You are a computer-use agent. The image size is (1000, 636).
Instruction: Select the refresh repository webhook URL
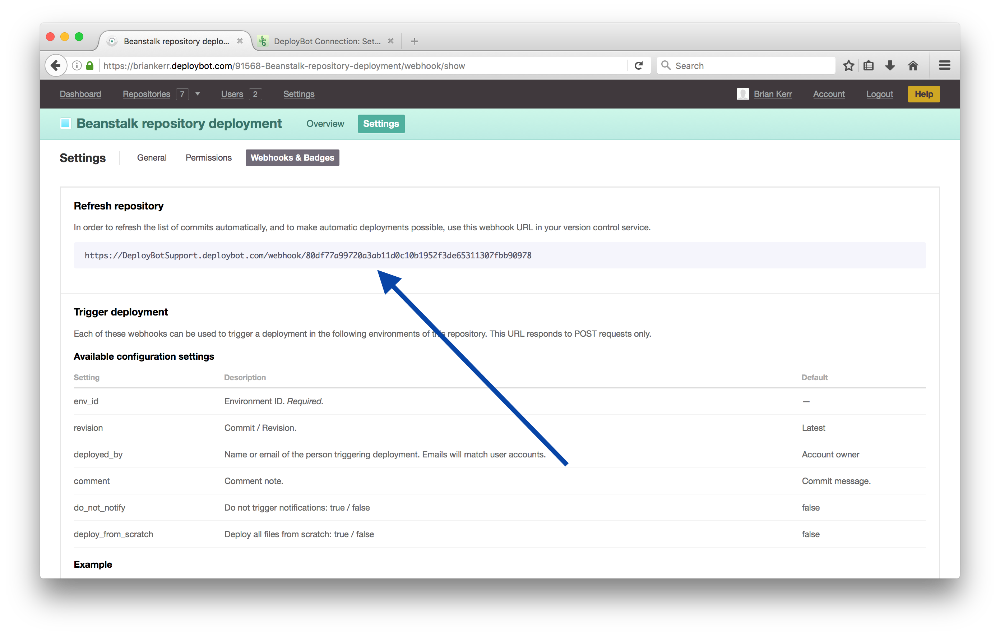pyautogui.click(x=307, y=255)
